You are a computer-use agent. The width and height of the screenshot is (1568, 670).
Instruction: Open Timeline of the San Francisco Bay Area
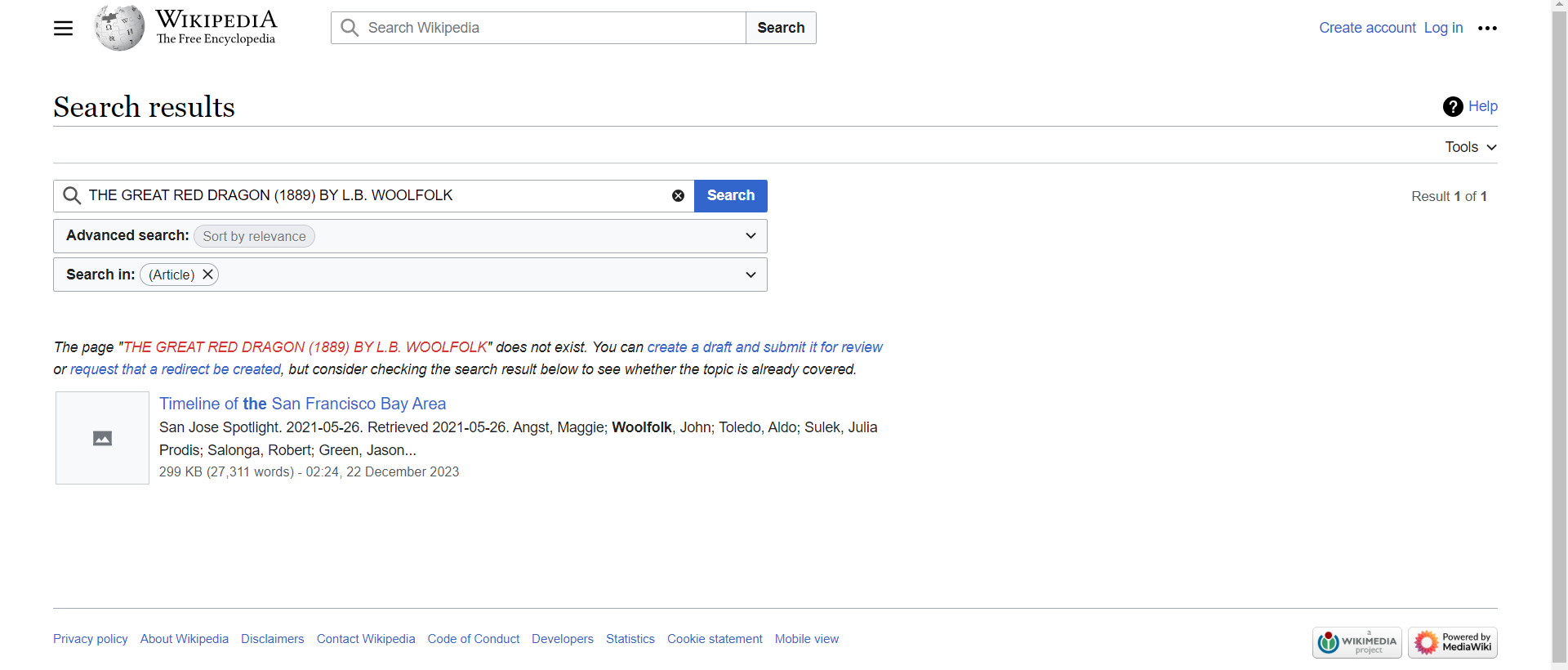point(303,404)
